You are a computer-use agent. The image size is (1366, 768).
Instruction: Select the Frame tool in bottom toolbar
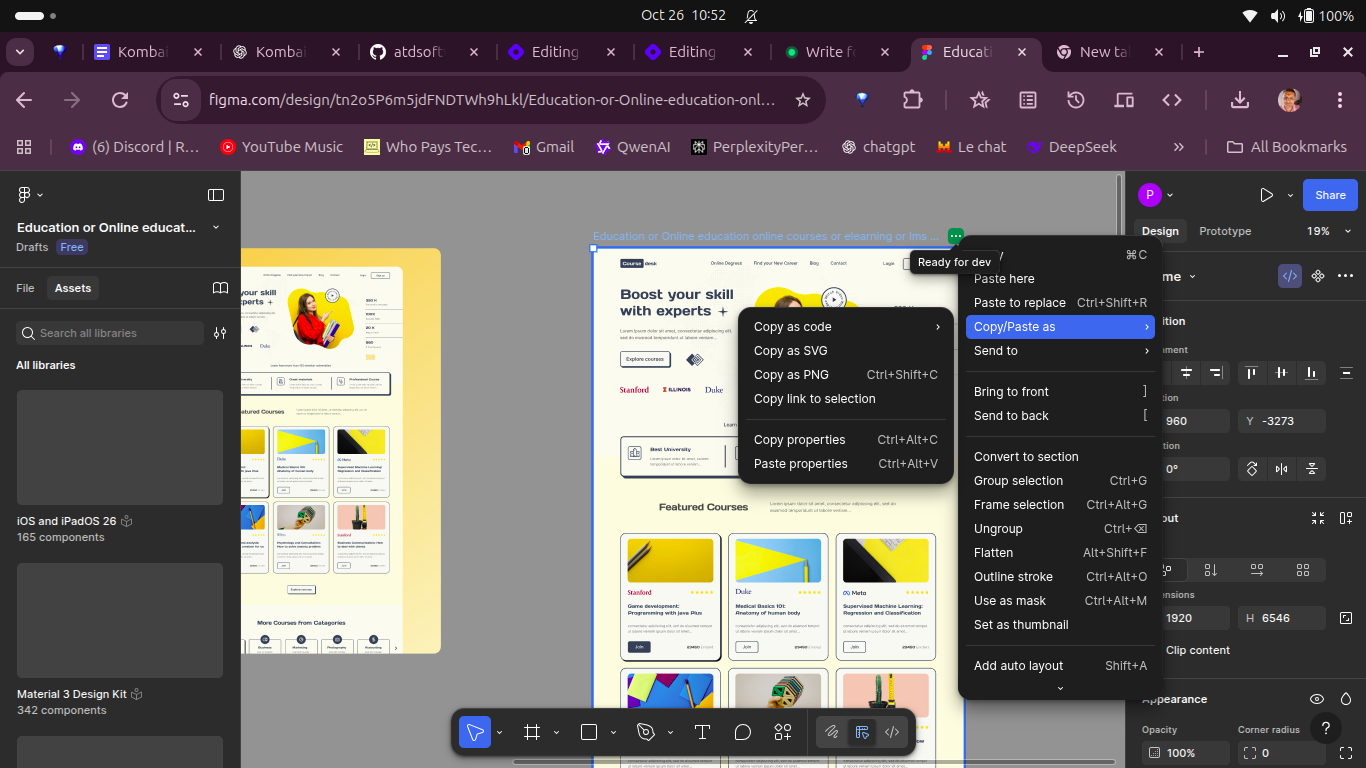tap(532, 732)
